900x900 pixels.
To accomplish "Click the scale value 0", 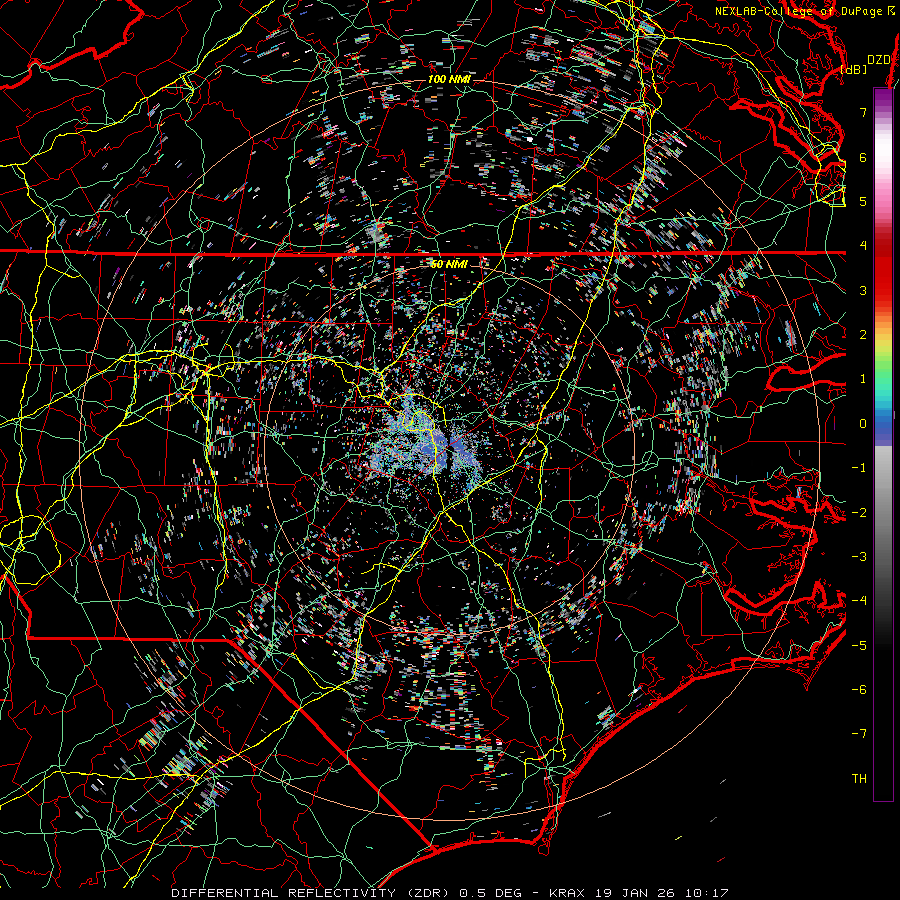I will (863, 424).
